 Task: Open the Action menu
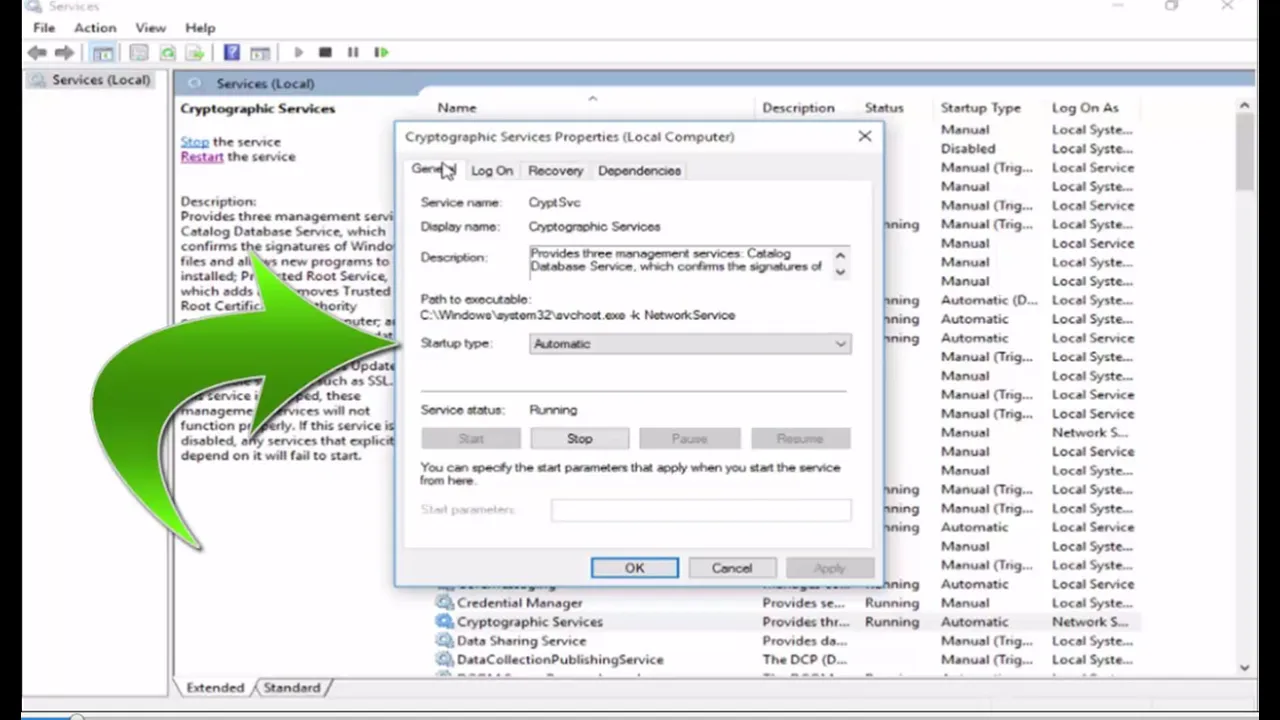point(95,28)
